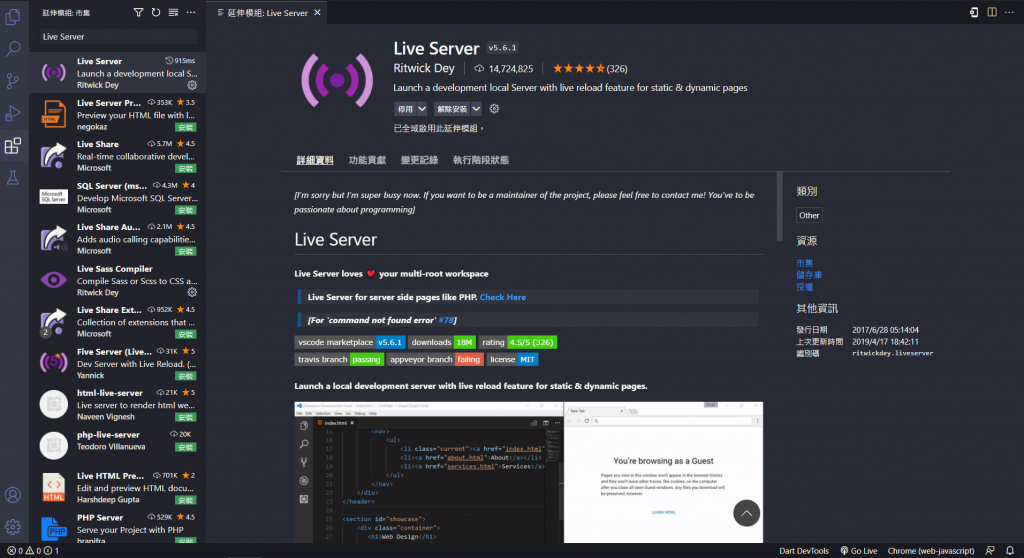Select the Live Server extension editor tab
The image size is (1024, 558).
tap(268, 12)
